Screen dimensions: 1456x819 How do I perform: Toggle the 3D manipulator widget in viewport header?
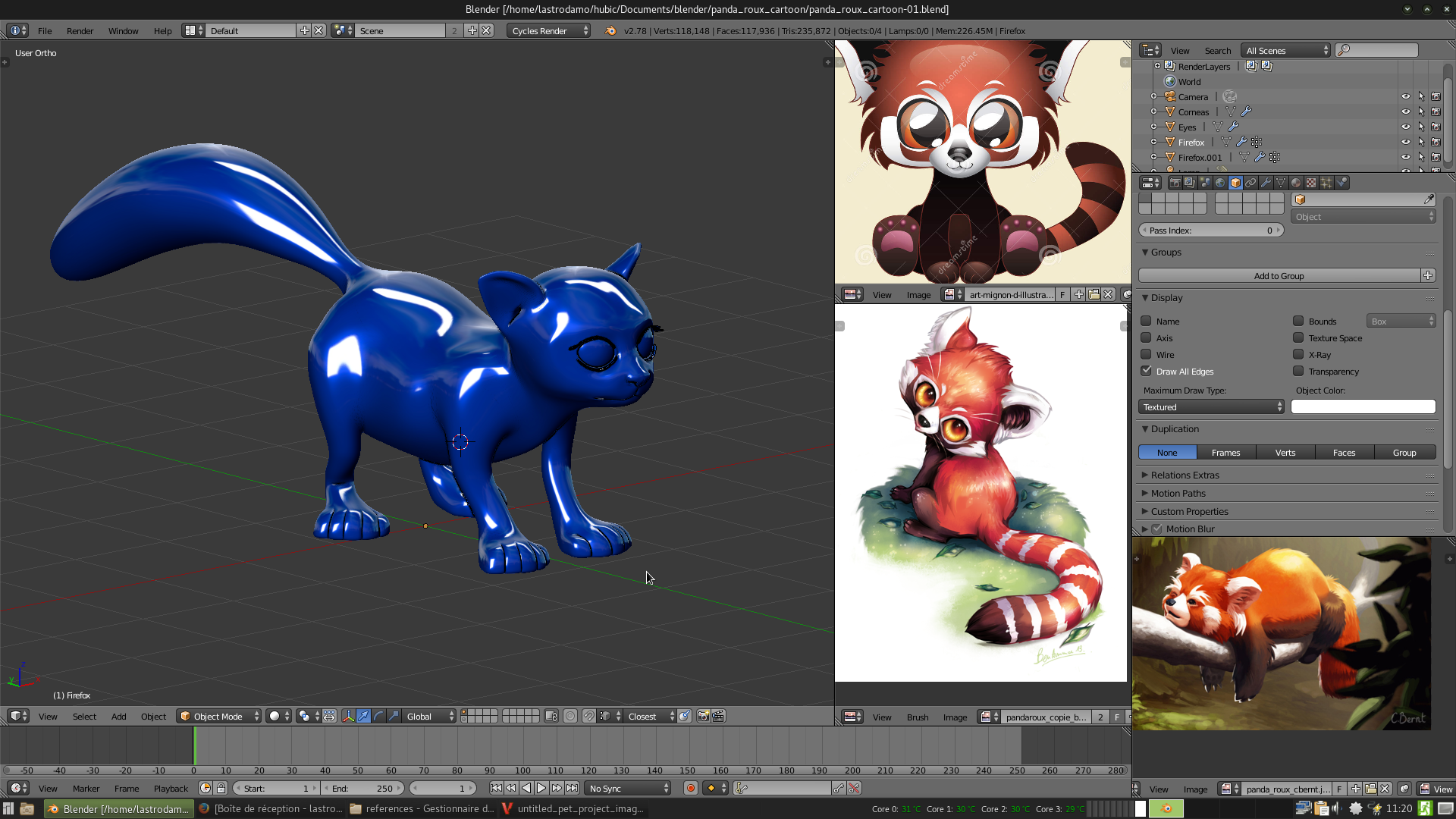pyautogui.click(x=348, y=716)
